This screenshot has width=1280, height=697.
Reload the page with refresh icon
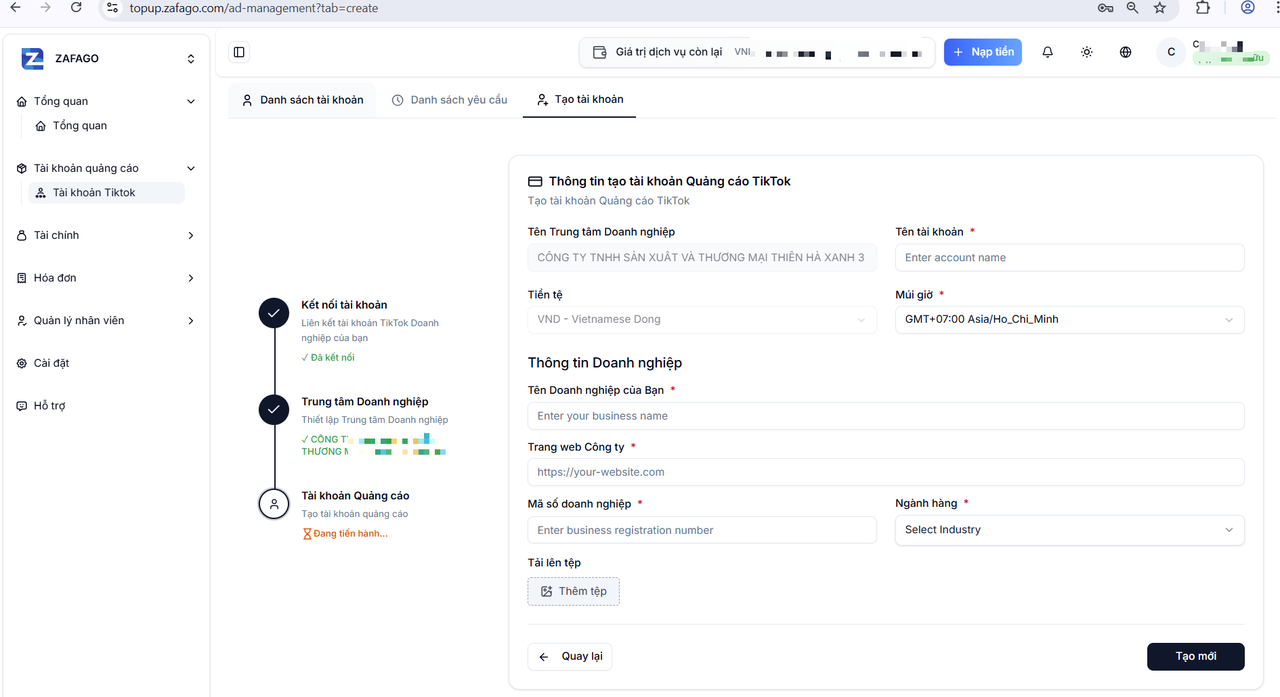(x=77, y=7)
